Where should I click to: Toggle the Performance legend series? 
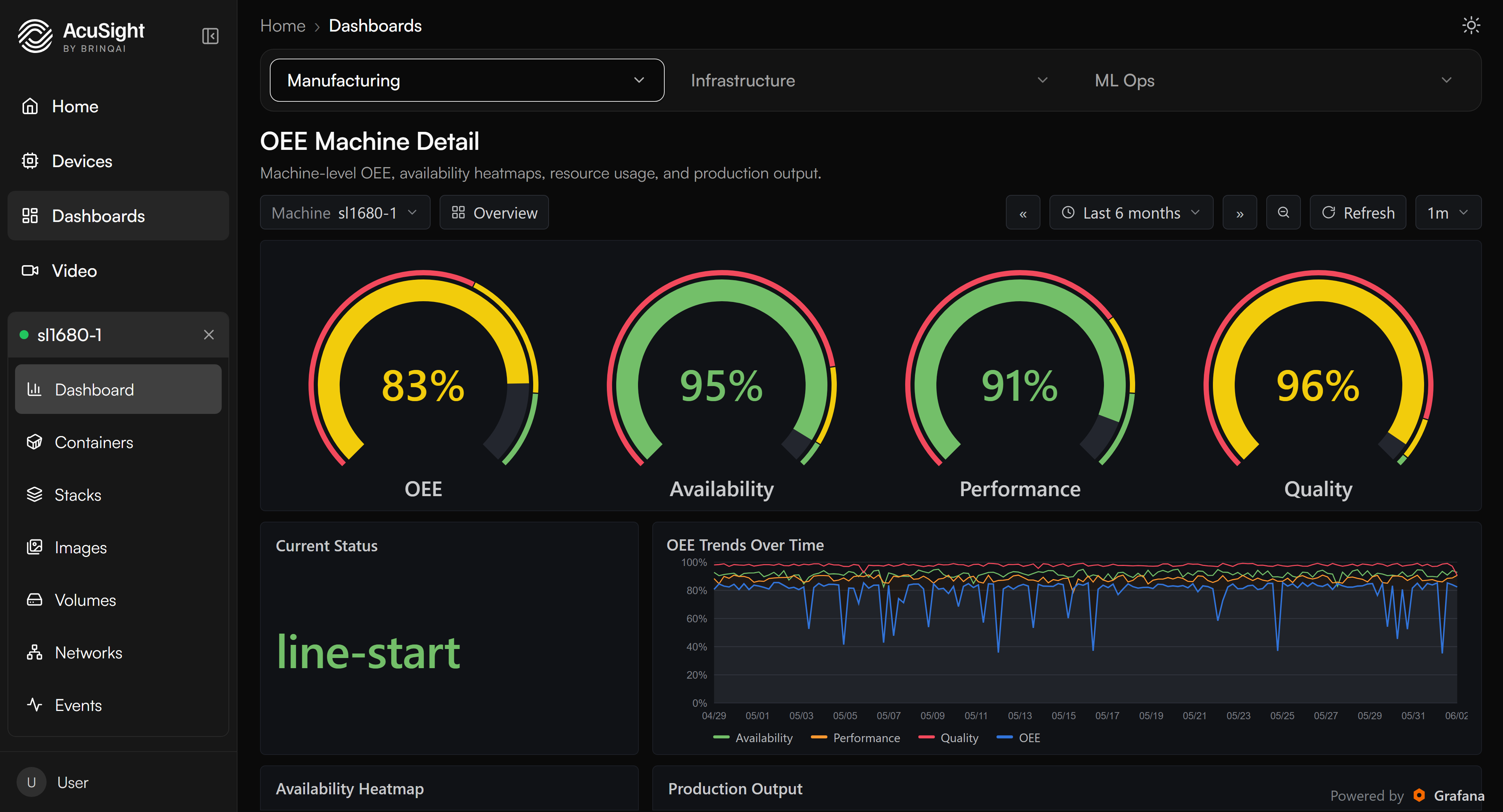856,738
